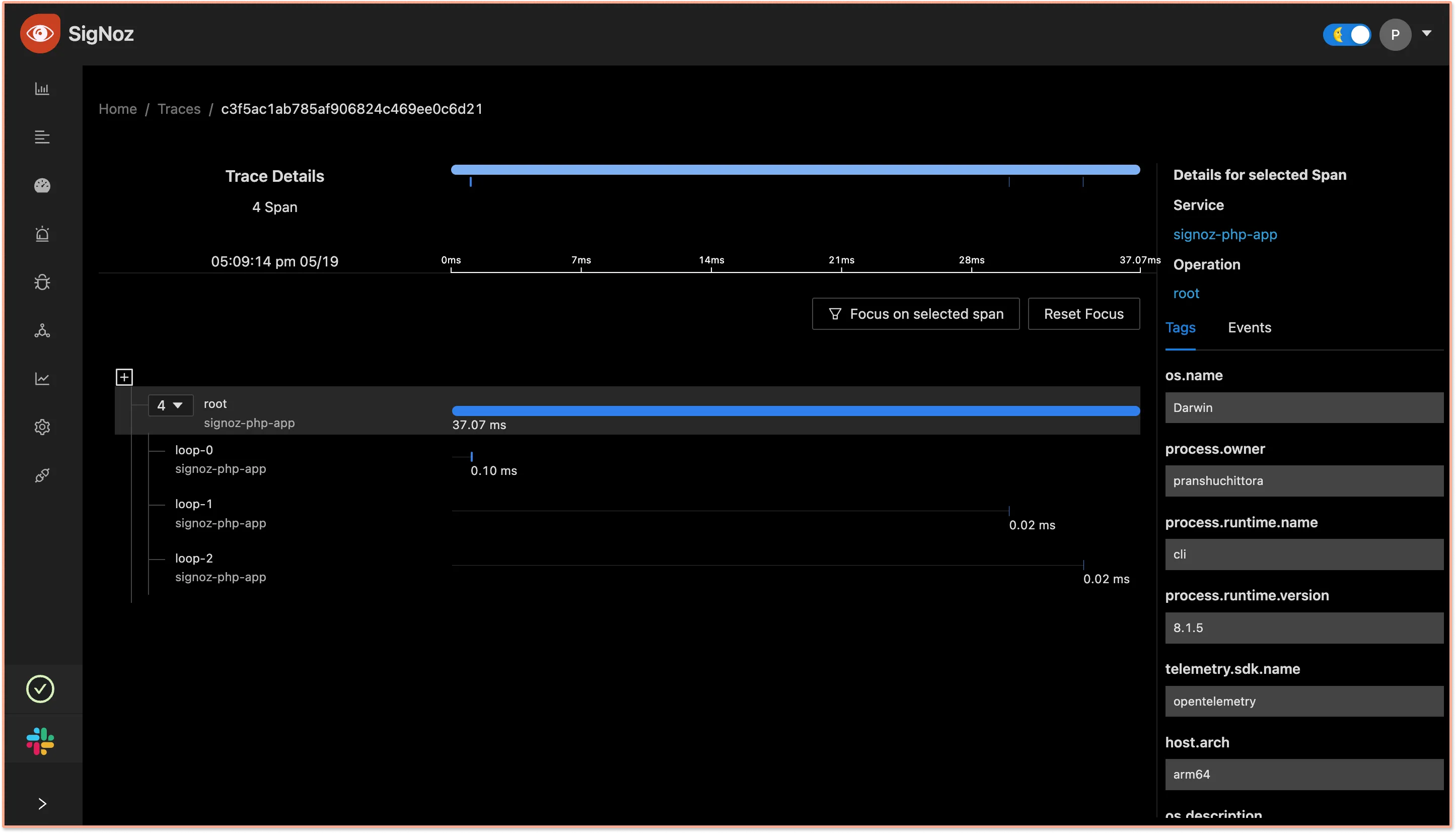
Task: Click the Reset Focus button
Action: coord(1084,314)
